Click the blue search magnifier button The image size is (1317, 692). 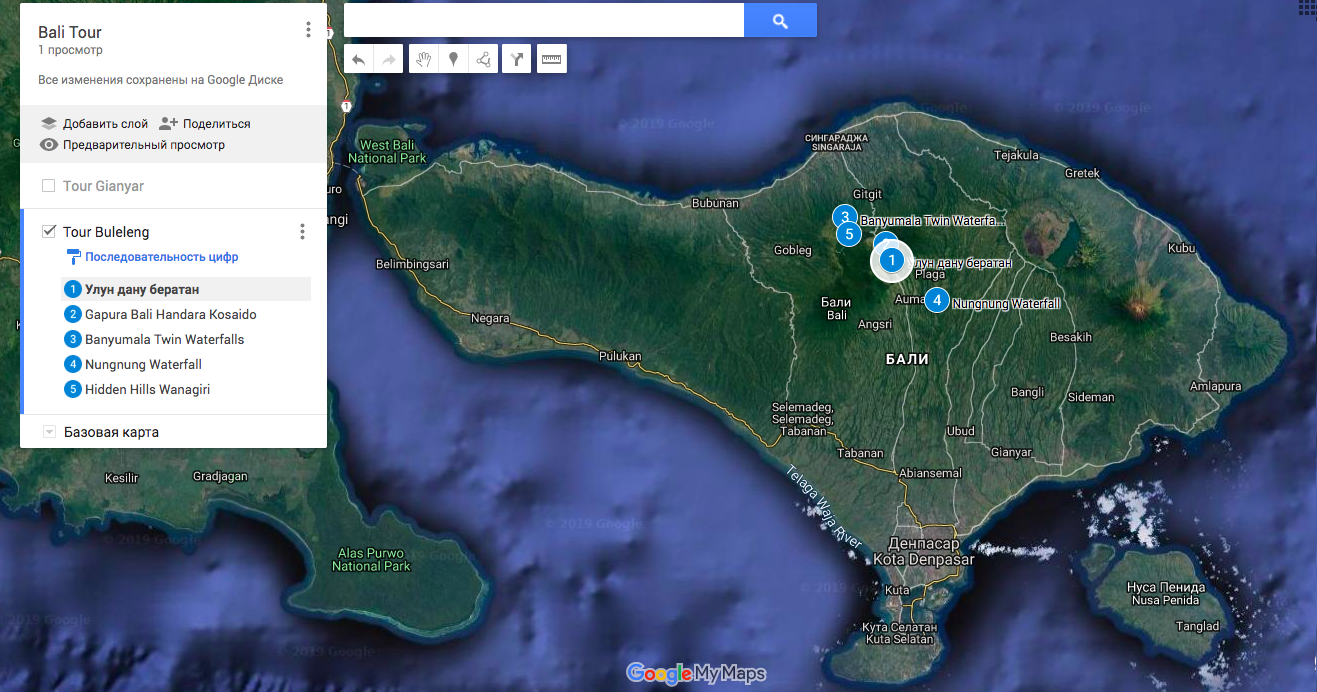[780, 21]
